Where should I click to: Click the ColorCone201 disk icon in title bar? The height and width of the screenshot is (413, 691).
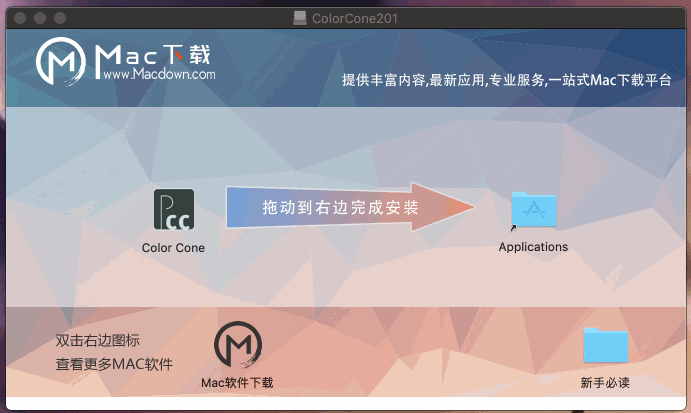point(300,18)
